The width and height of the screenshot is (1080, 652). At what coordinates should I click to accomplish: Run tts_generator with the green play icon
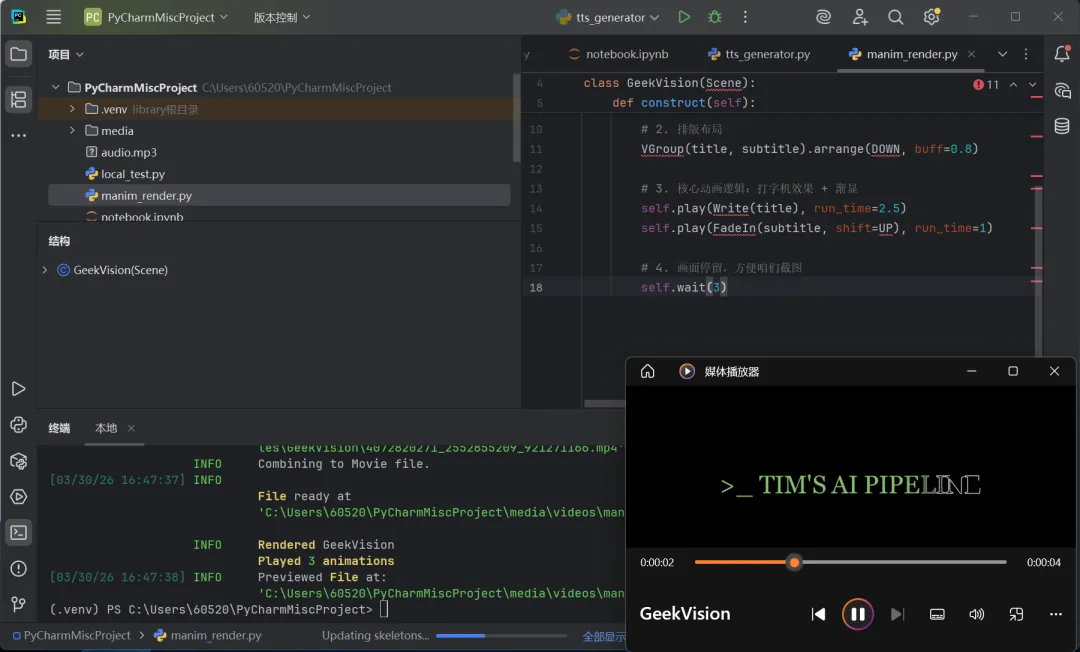[x=684, y=17]
